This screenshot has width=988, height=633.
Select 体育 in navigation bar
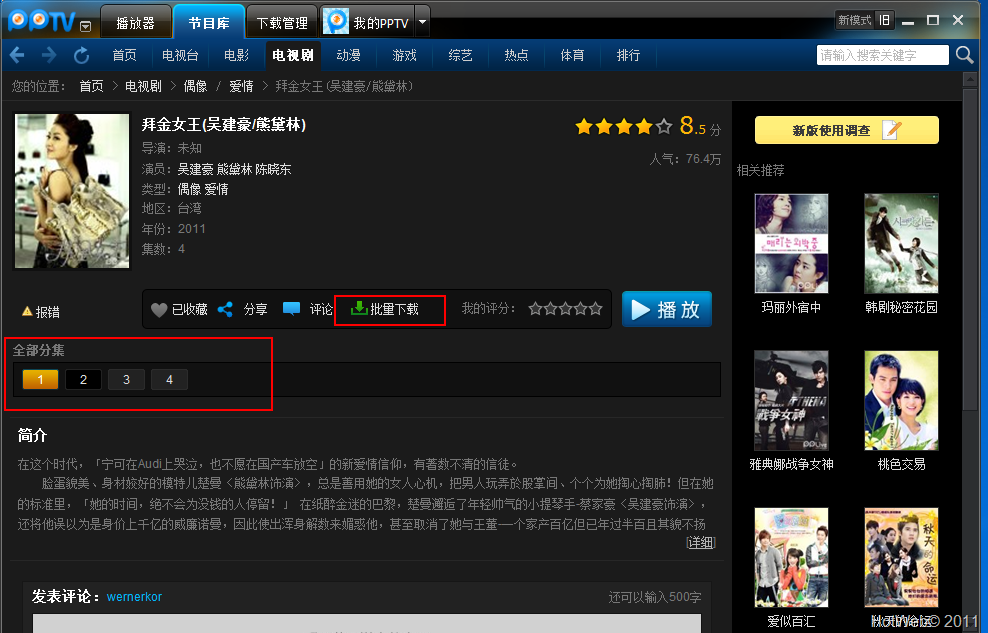[572, 55]
